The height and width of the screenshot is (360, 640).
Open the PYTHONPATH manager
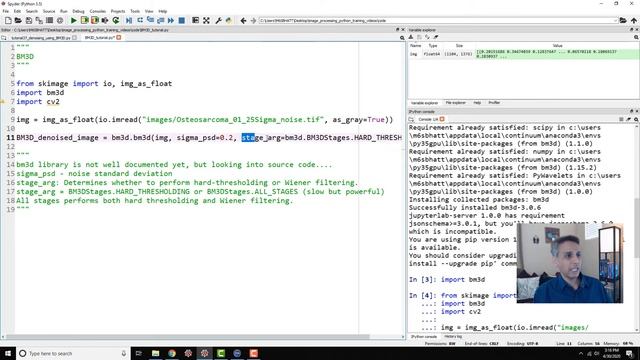click(229, 20)
